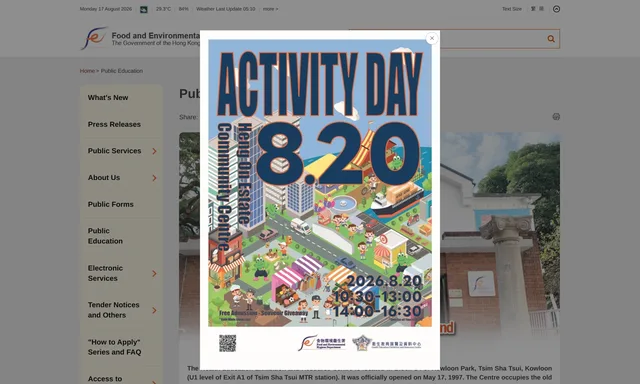The width and height of the screenshot is (640, 384).
Task: Click the printer icon
Action: pyautogui.click(x=556, y=117)
